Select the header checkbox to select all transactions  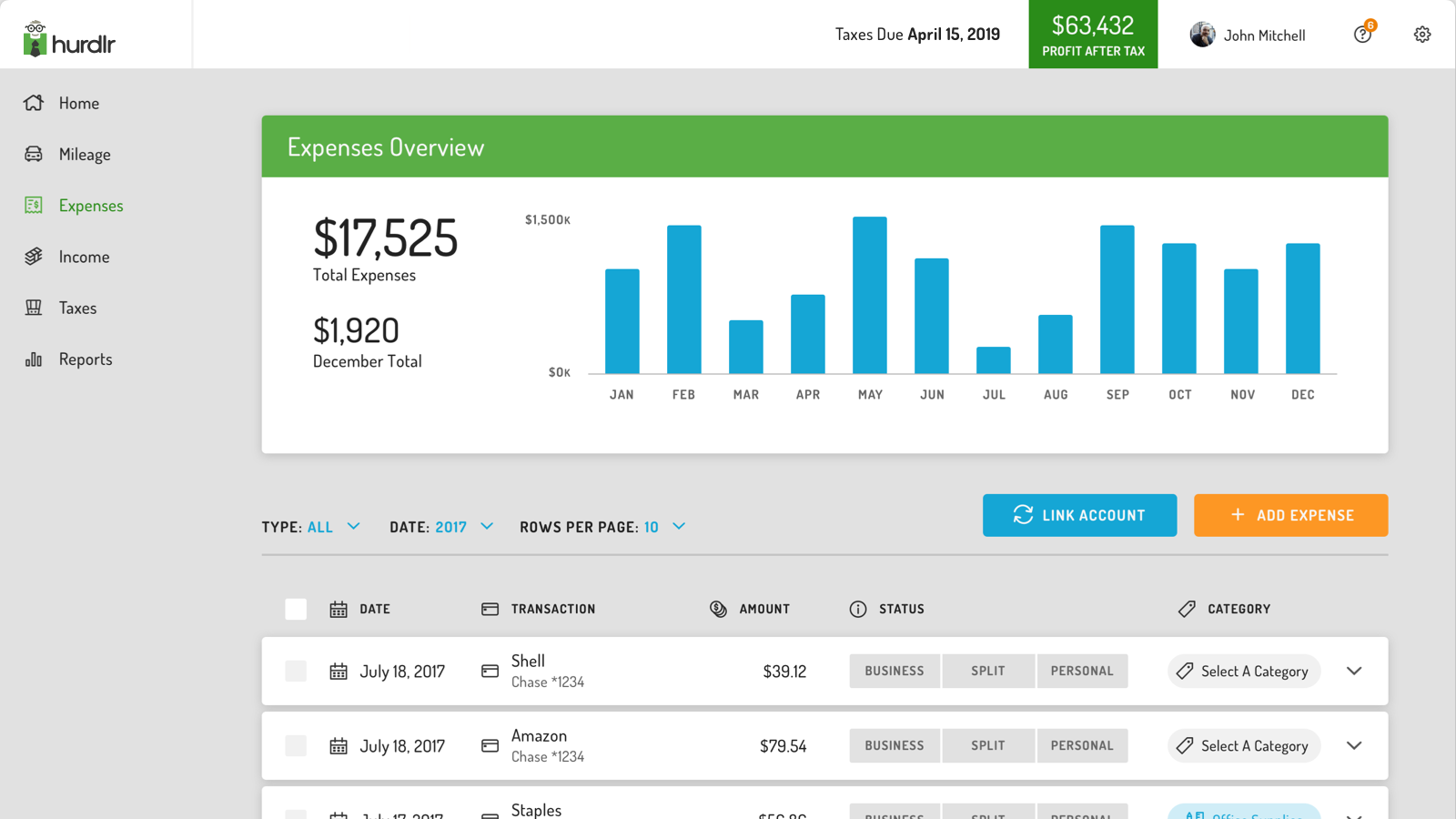coord(296,609)
